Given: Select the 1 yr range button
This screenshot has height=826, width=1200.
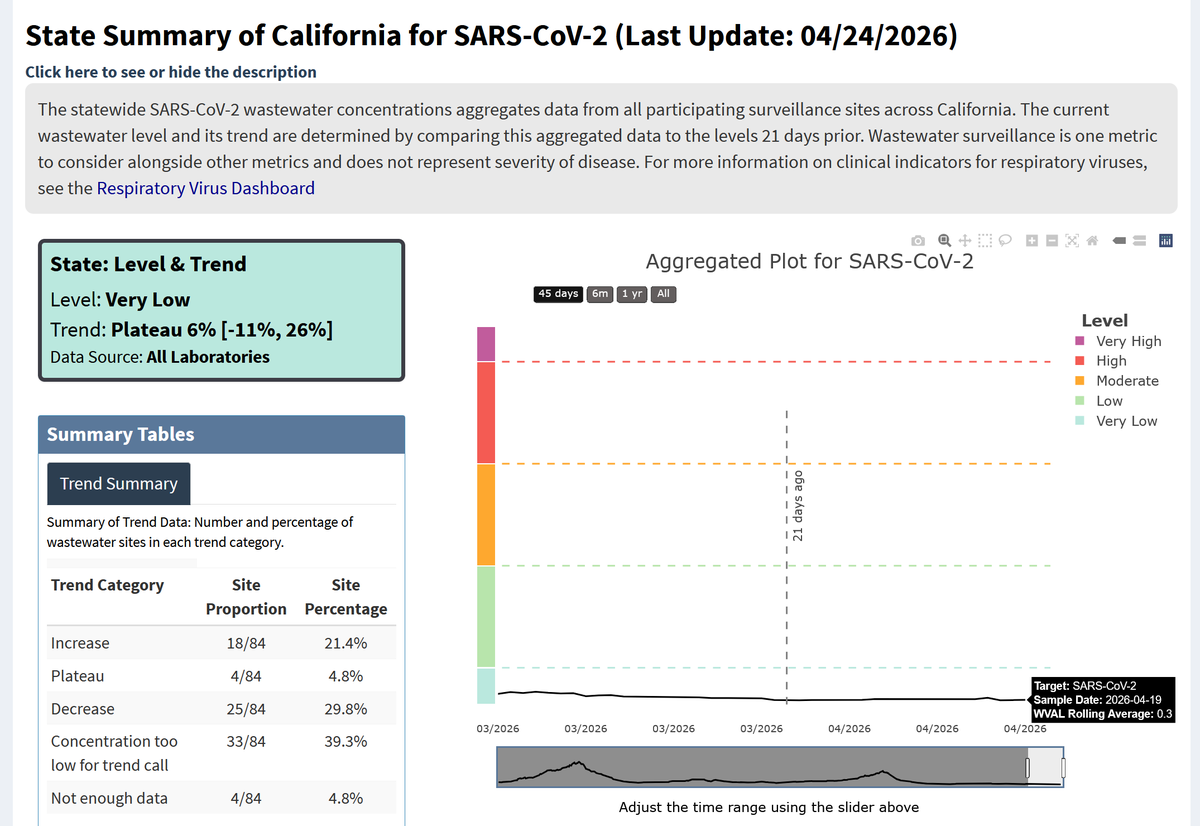Looking at the screenshot, I should point(632,294).
